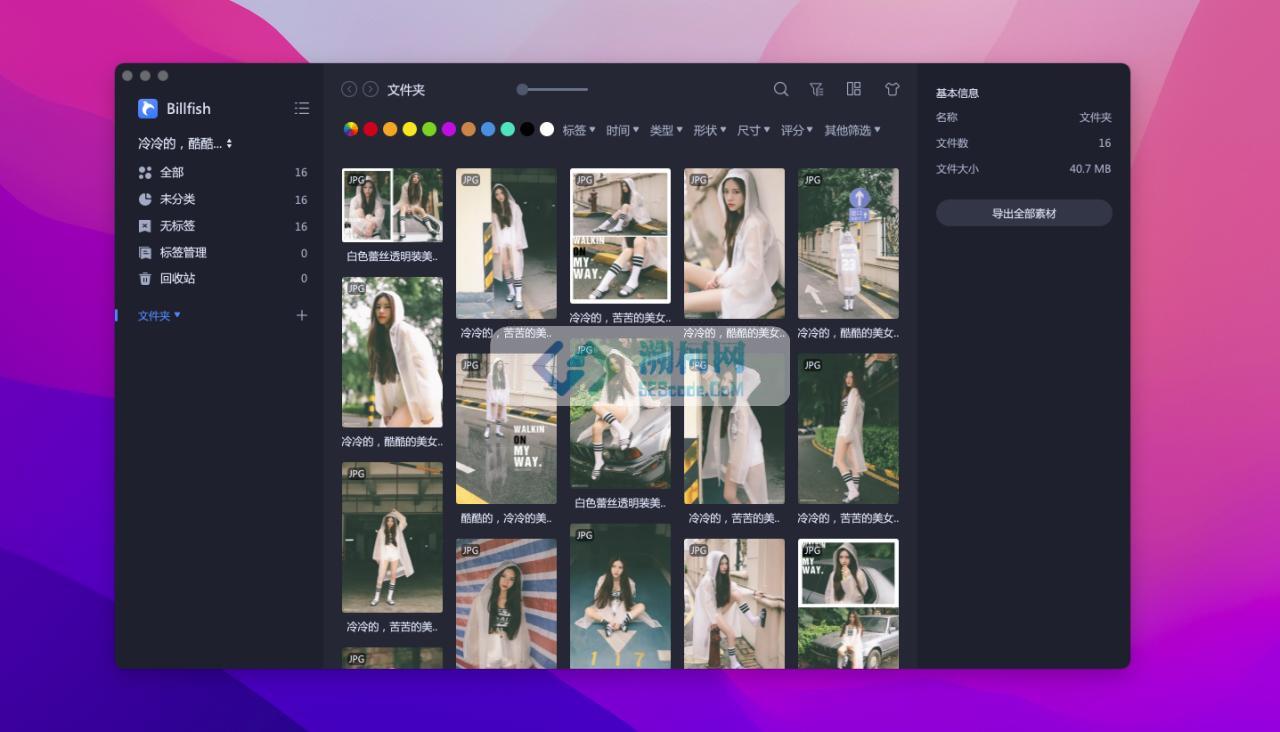The image size is (1280, 732).
Task: Select thumbnail with blue arrow road sign
Action: point(848,243)
